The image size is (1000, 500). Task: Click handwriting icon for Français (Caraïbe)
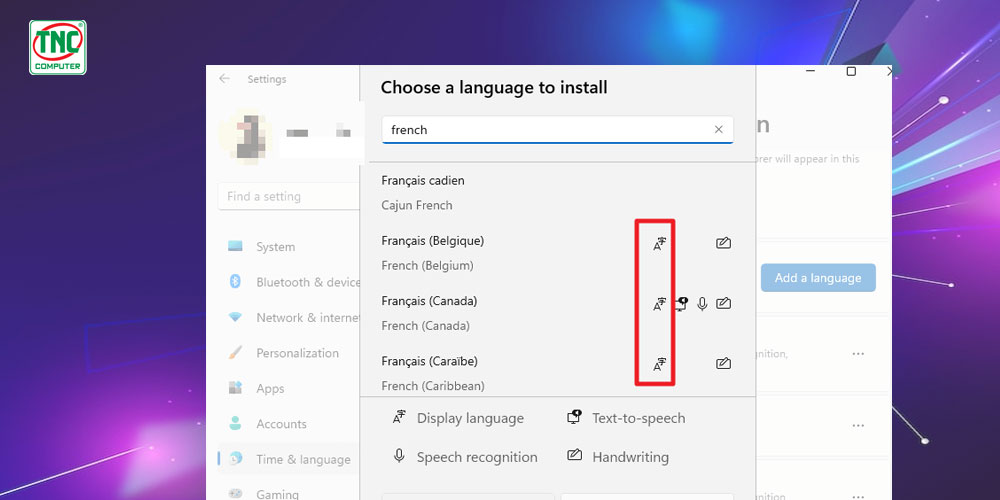pos(723,364)
